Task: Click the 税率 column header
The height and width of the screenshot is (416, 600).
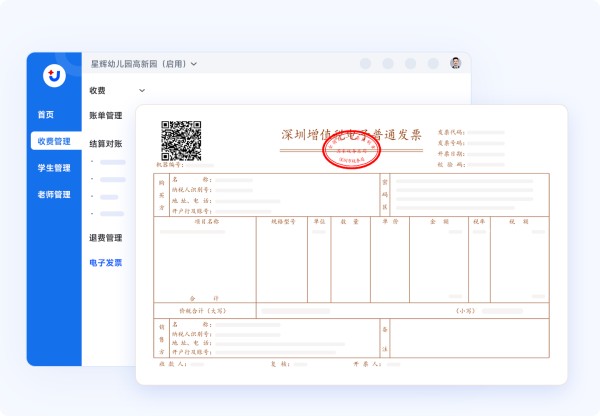Action: [x=479, y=222]
